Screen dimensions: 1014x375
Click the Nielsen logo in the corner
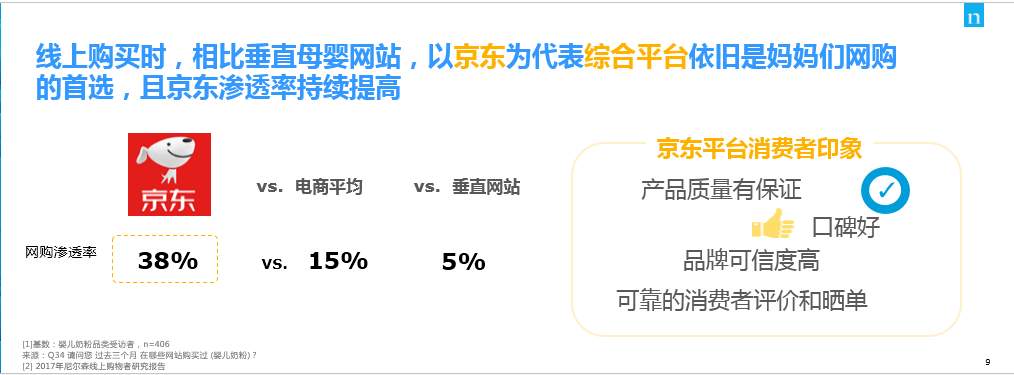[973, 17]
